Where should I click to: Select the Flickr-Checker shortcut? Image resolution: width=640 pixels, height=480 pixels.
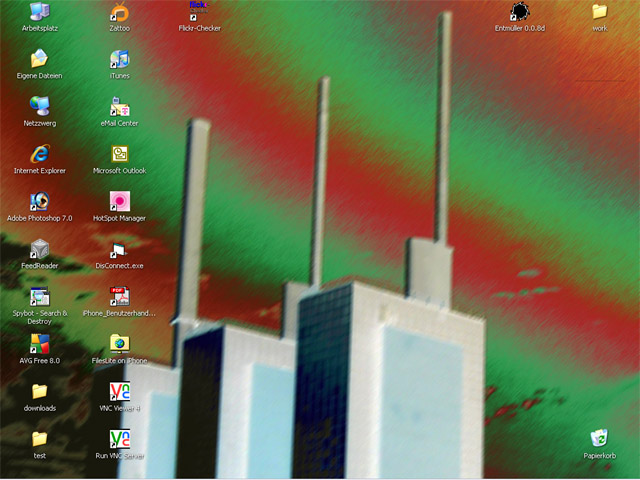point(199,13)
